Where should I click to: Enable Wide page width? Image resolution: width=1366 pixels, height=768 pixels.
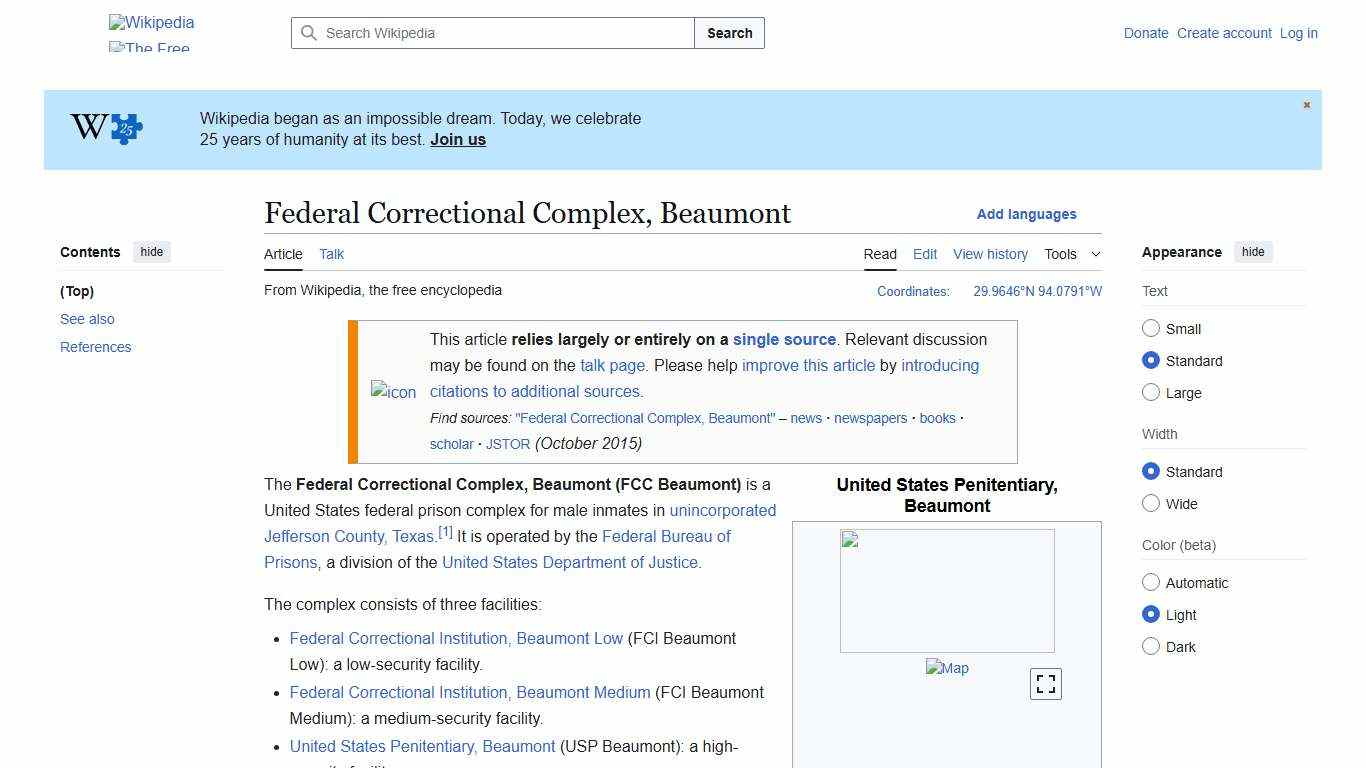point(1151,504)
